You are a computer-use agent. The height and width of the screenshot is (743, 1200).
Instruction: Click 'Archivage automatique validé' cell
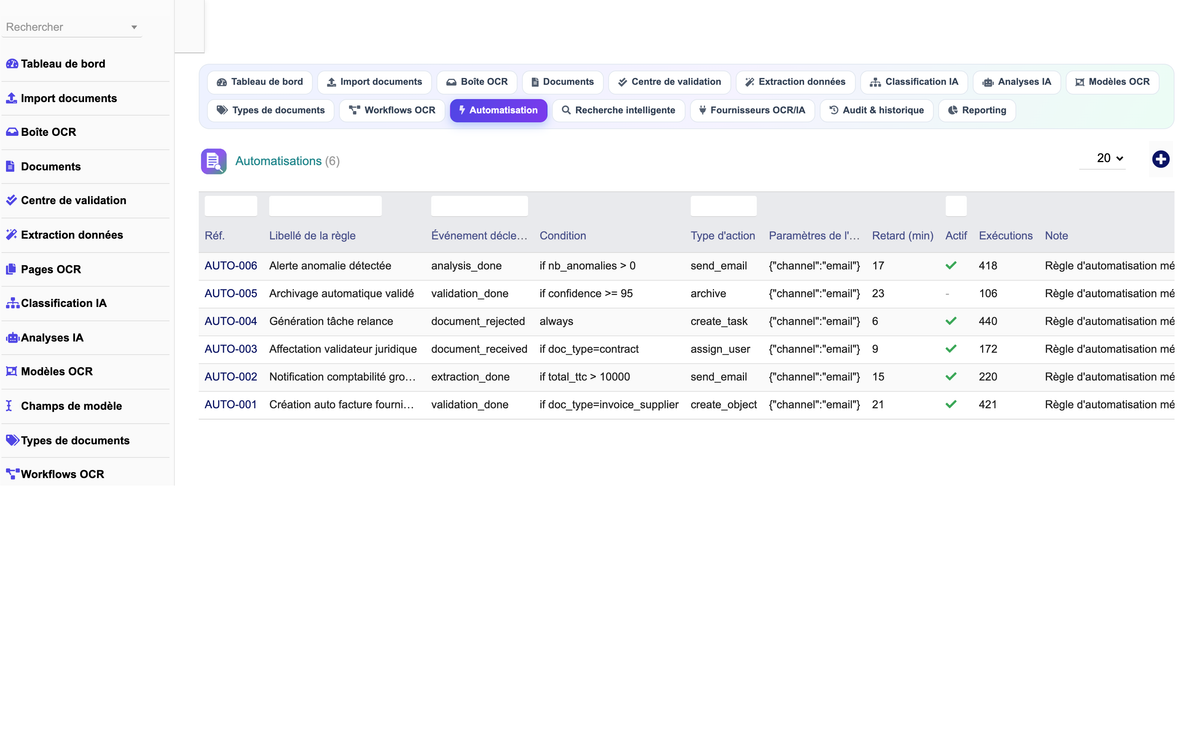(341, 294)
